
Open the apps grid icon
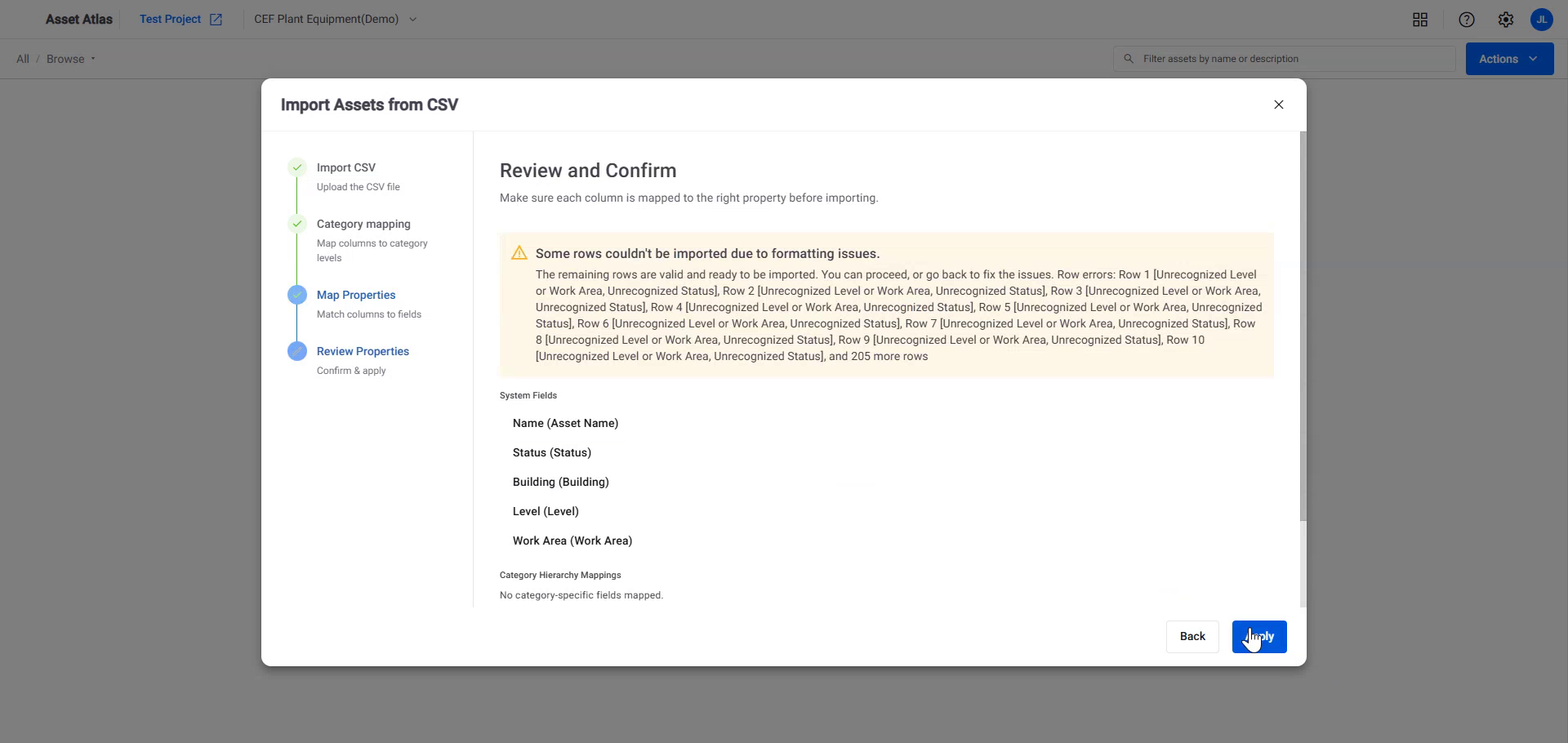pyautogui.click(x=1420, y=20)
